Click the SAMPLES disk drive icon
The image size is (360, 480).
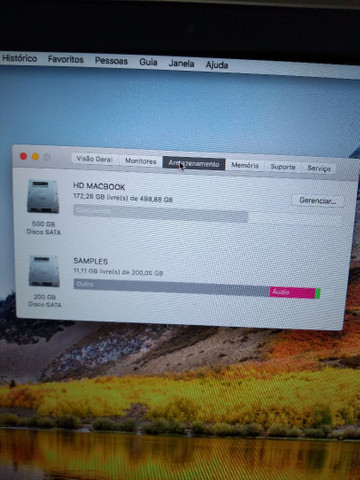pos(44,271)
